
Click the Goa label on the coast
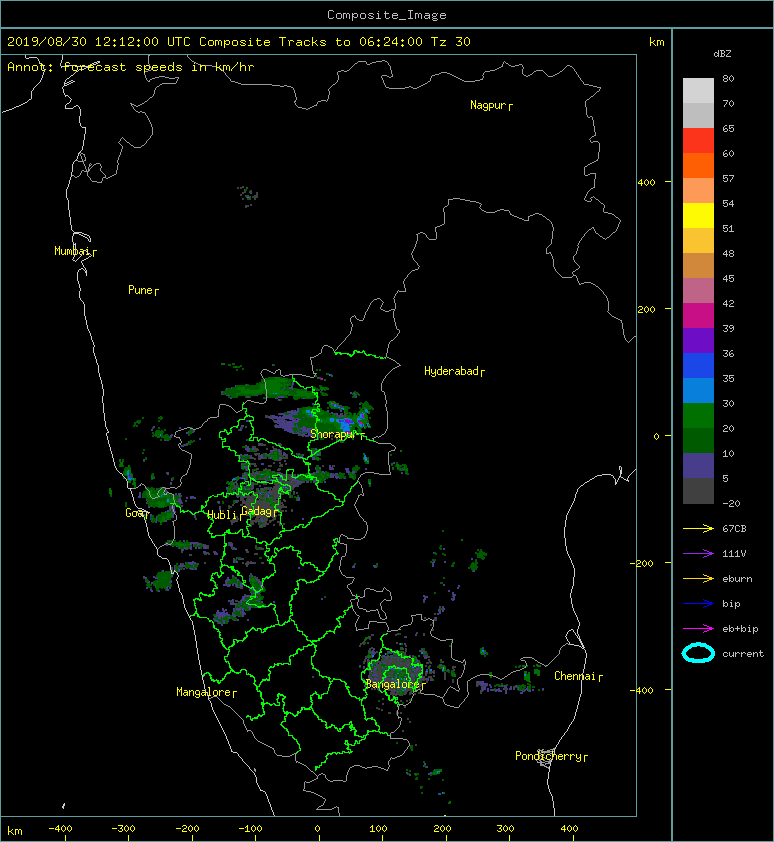point(134,513)
